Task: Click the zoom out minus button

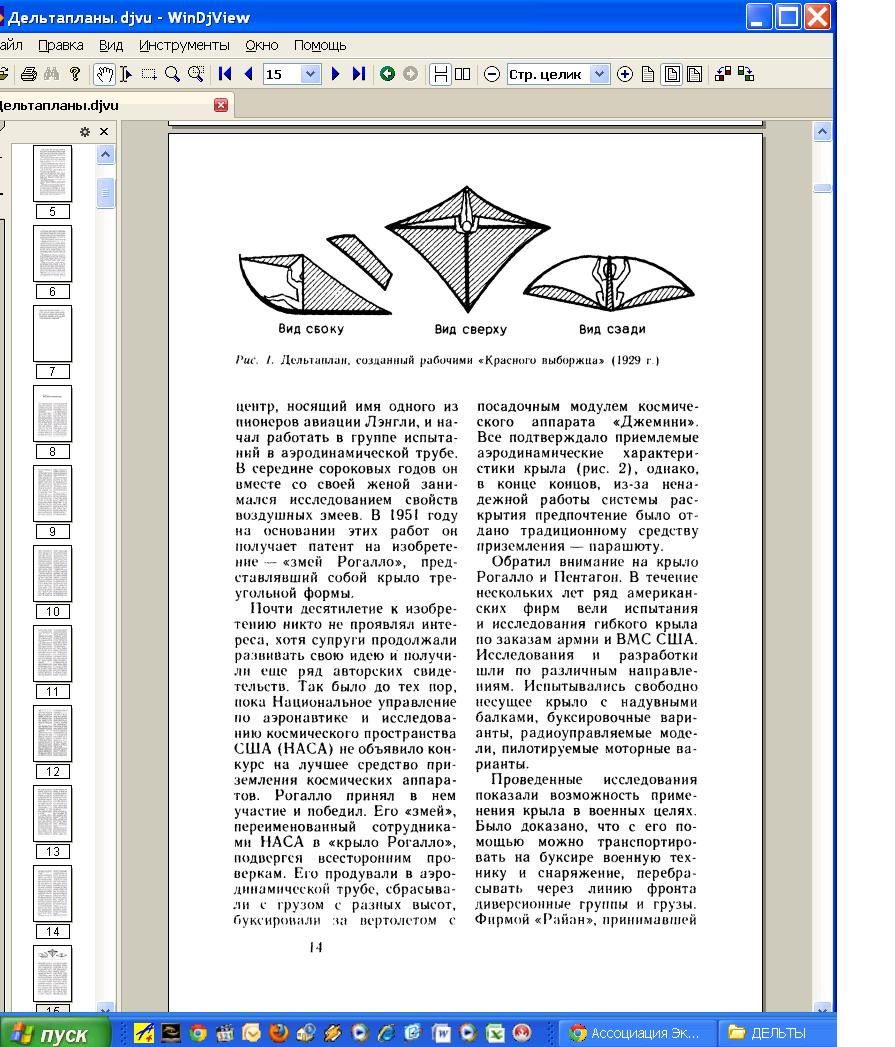Action: [x=492, y=74]
